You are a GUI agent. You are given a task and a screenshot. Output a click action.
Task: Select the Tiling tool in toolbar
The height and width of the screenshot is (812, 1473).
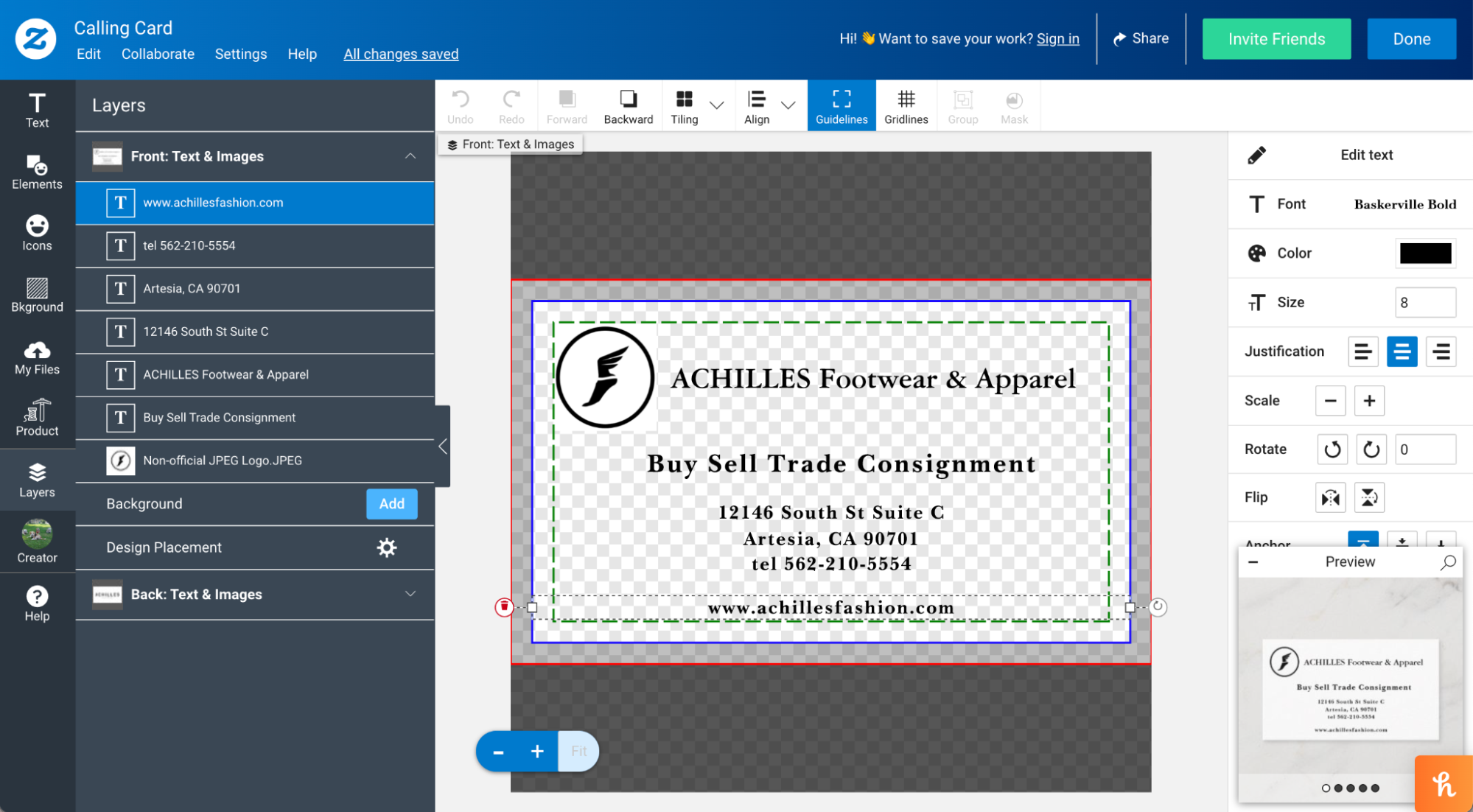pyautogui.click(x=684, y=105)
